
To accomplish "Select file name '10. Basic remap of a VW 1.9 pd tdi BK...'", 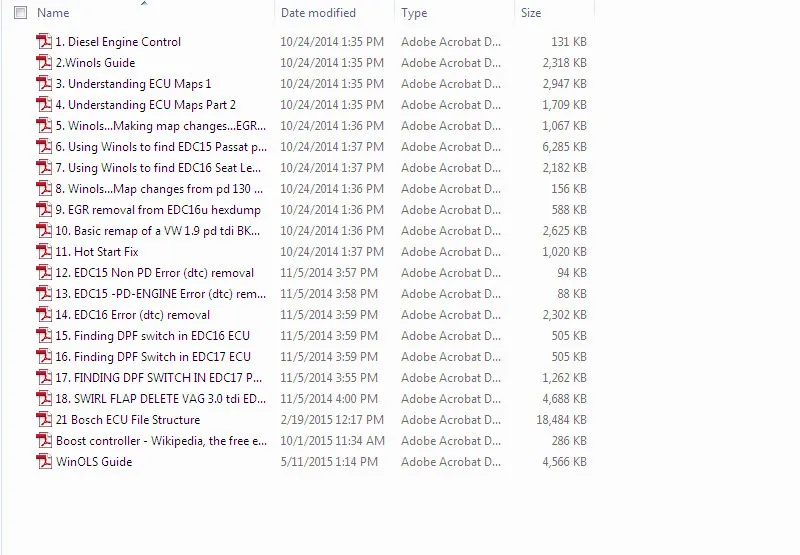I will tap(158, 231).
